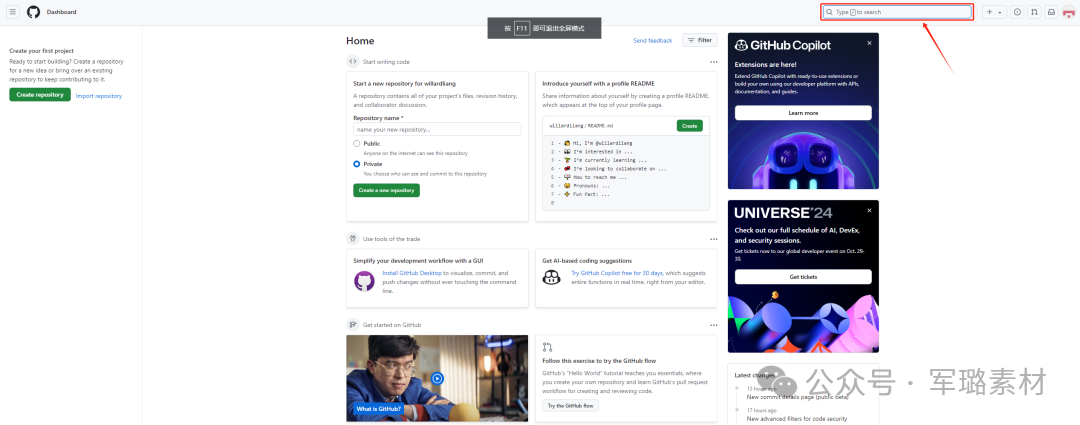Viewport: 1080px width, 425px height.
Task: Select the Public radio button
Action: click(x=357, y=143)
